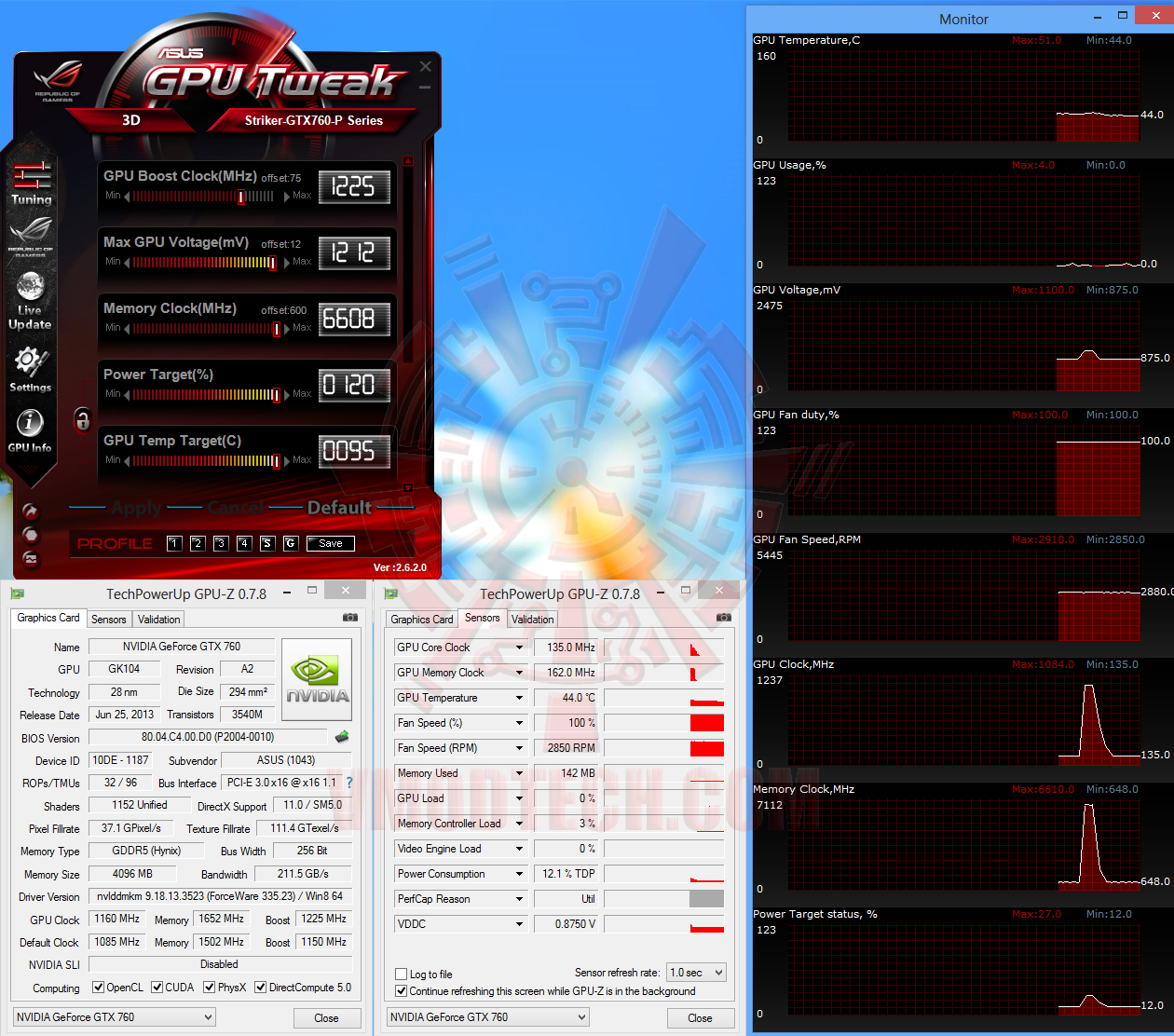Toggle the CUDA checkbox
The width and height of the screenshot is (1174, 1036).
click(157, 988)
